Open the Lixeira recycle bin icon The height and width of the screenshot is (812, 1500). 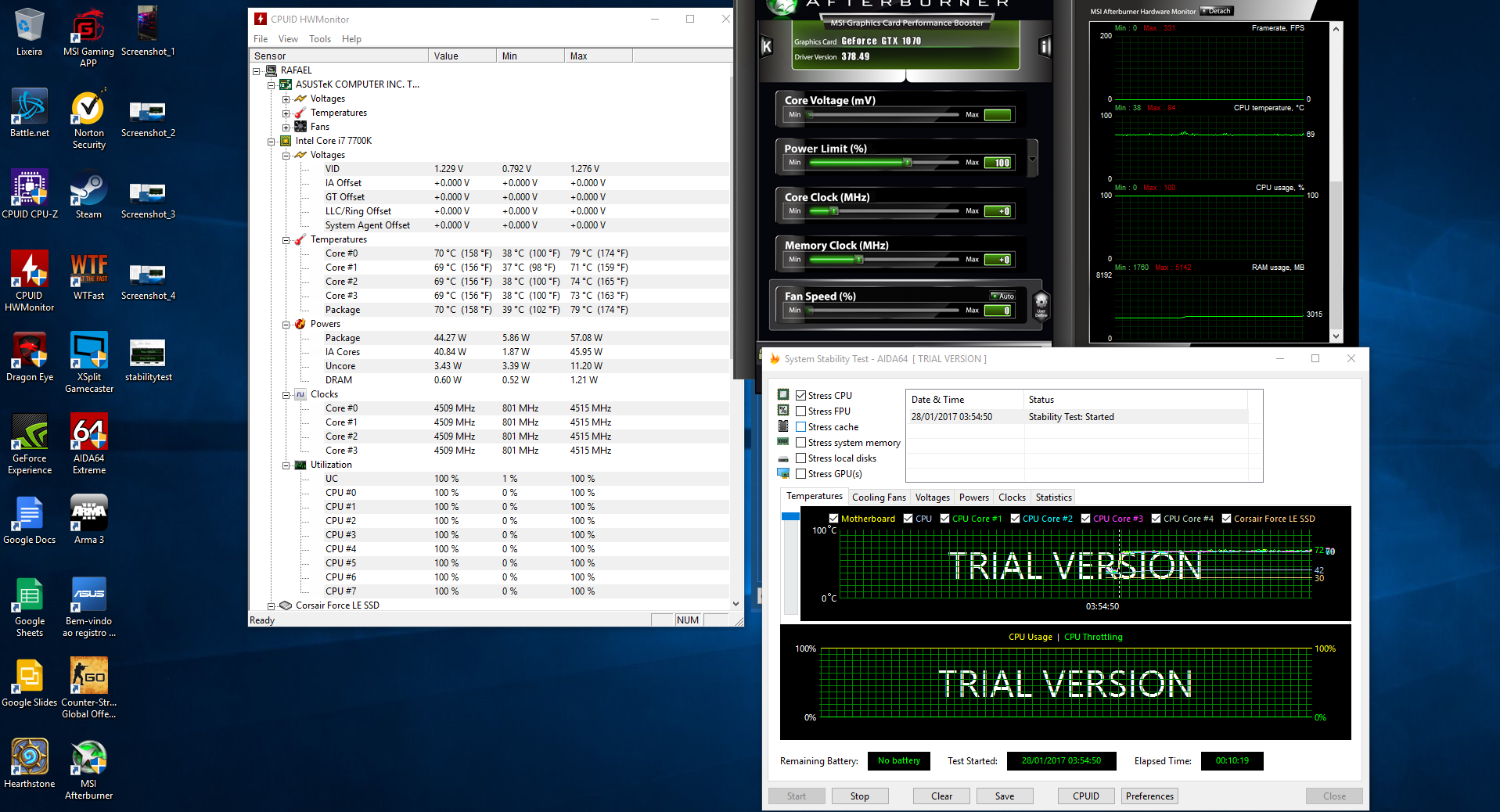(29, 31)
